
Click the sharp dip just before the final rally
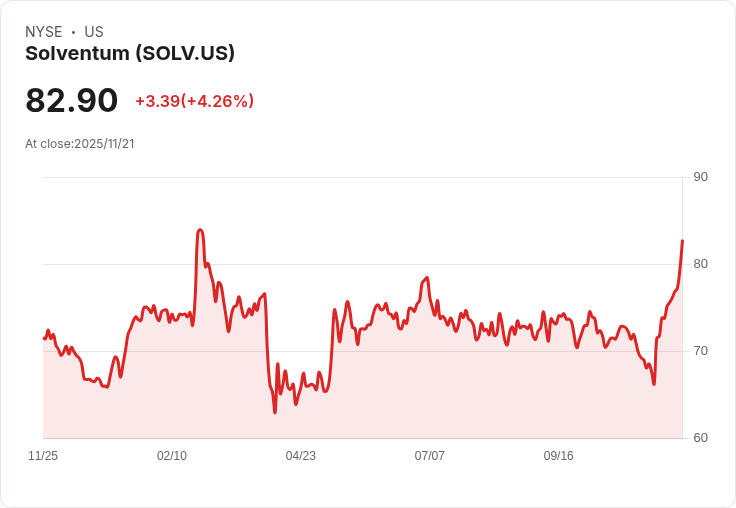coord(654,383)
